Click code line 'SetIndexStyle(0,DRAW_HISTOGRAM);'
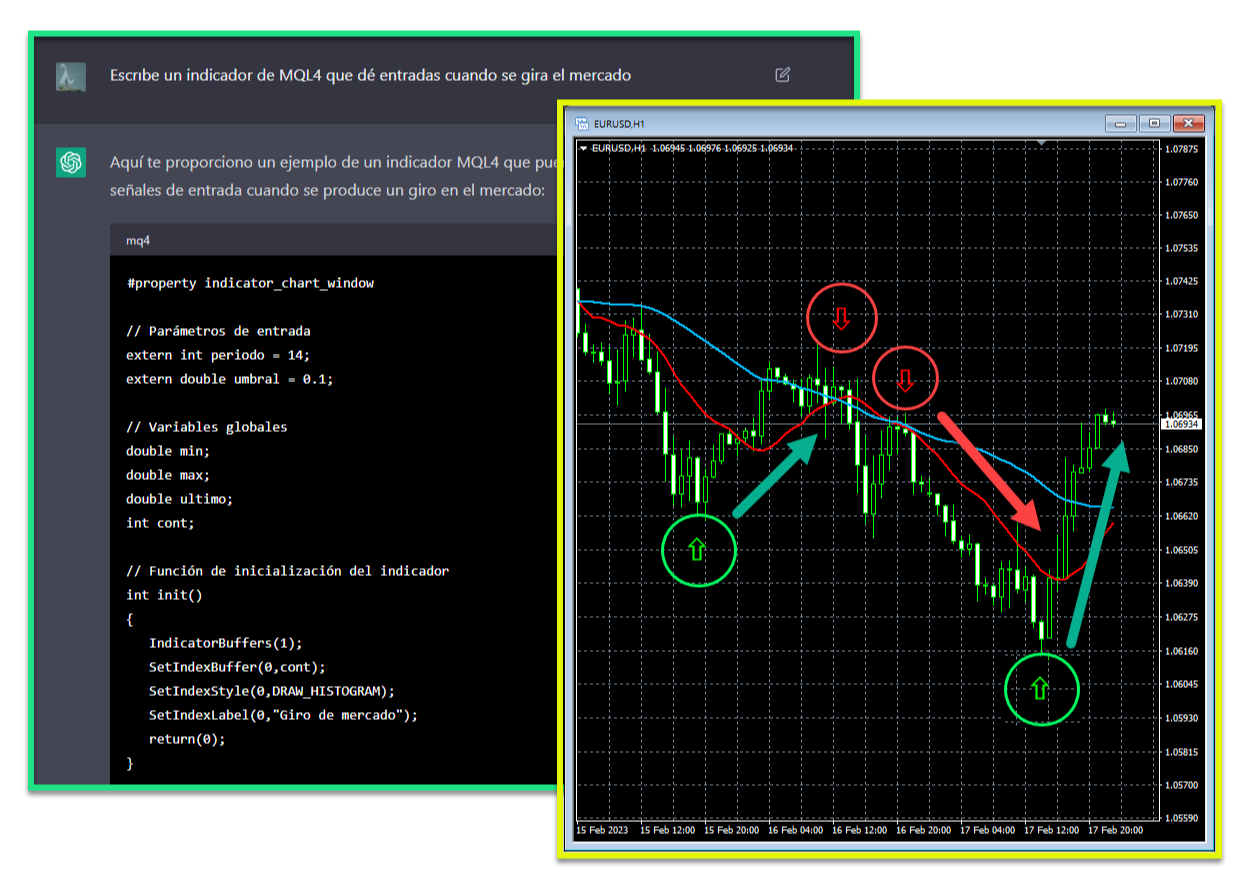The width and height of the screenshot is (1240, 891). pos(272,691)
